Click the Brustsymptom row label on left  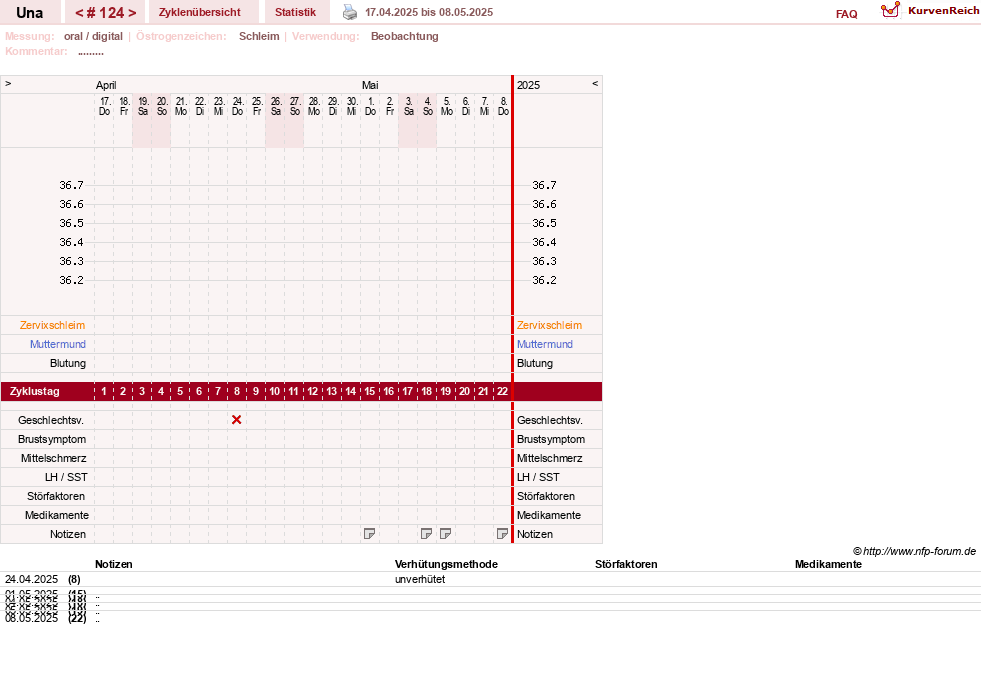52,439
